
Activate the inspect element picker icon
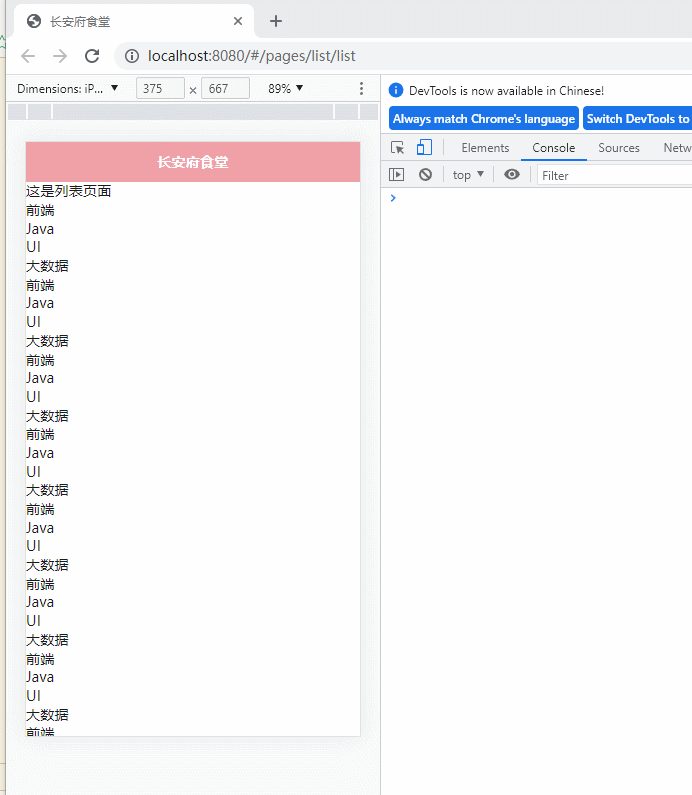pos(397,148)
